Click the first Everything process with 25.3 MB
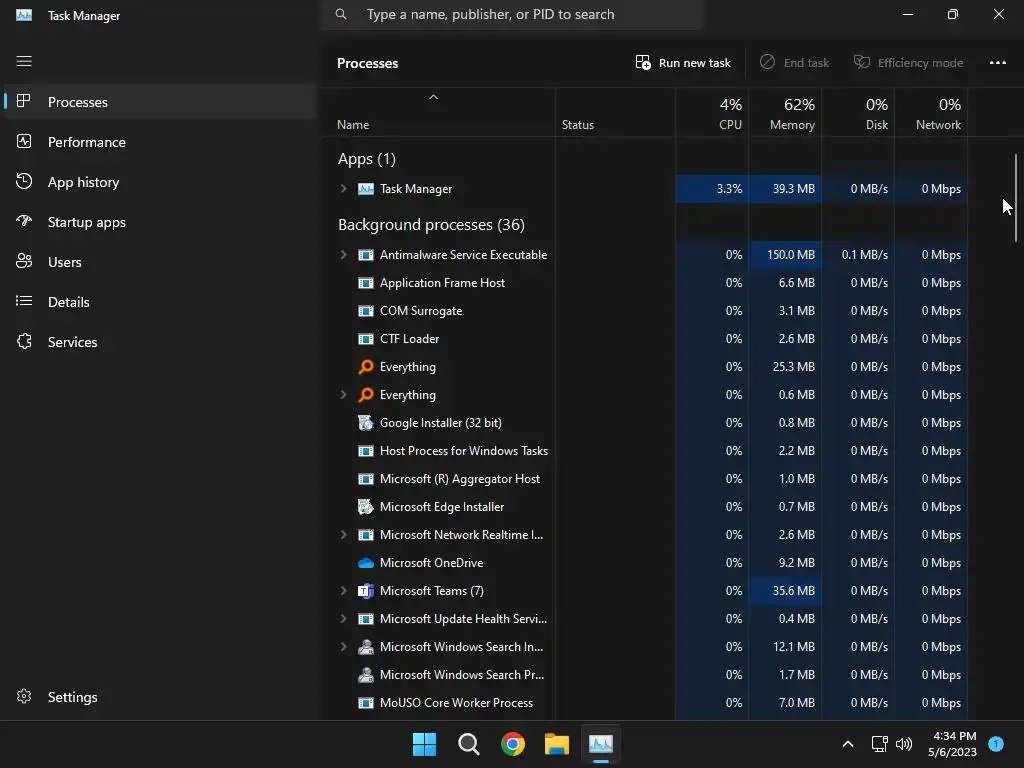This screenshot has height=768, width=1024. (x=645, y=367)
